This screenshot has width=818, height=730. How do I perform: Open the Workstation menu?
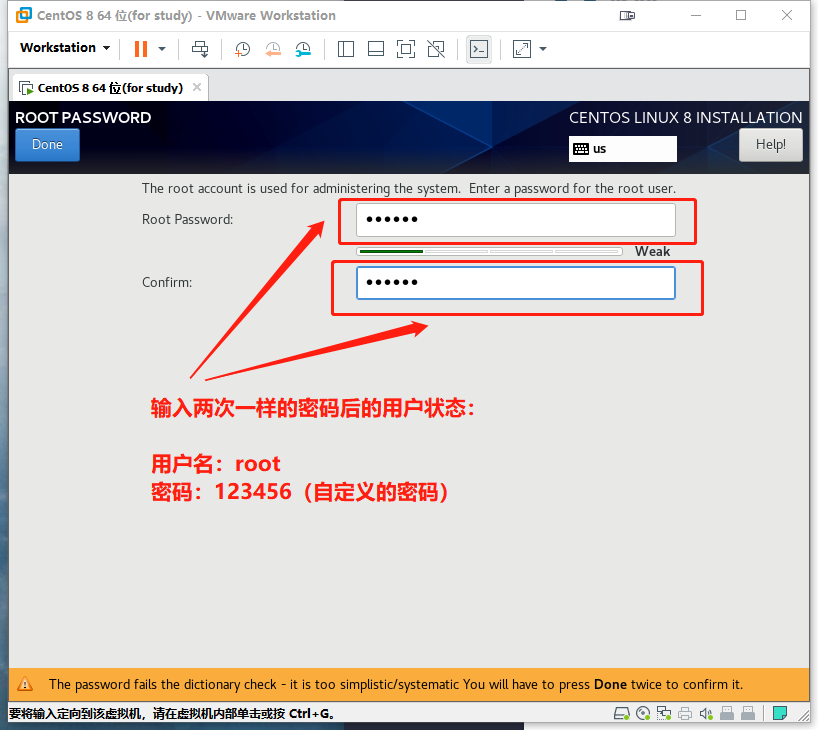65,47
